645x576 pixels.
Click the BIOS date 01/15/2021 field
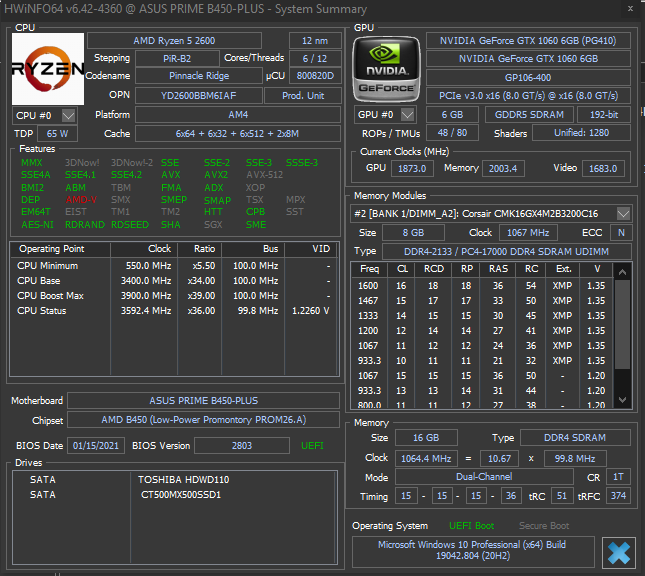(x=95, y=446)
